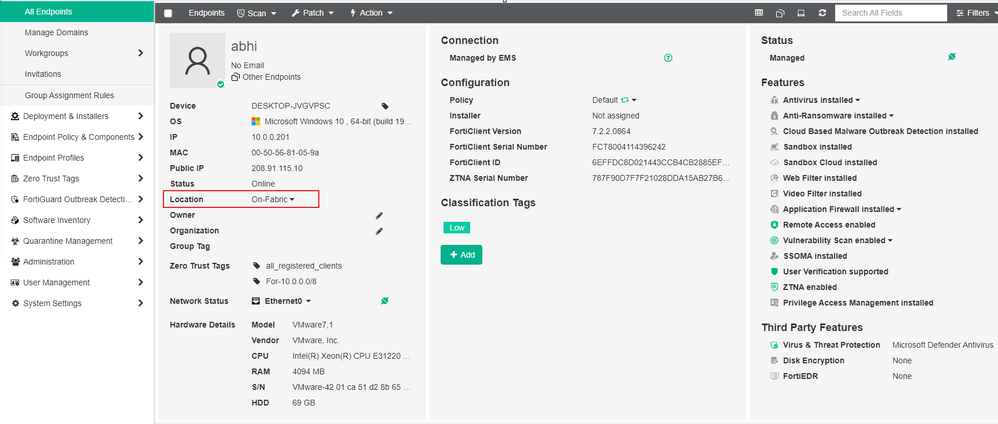Open the Other Endpoints link
Image resolution: width=998 pixels, height=424 pixels.
tap(266, 77)
